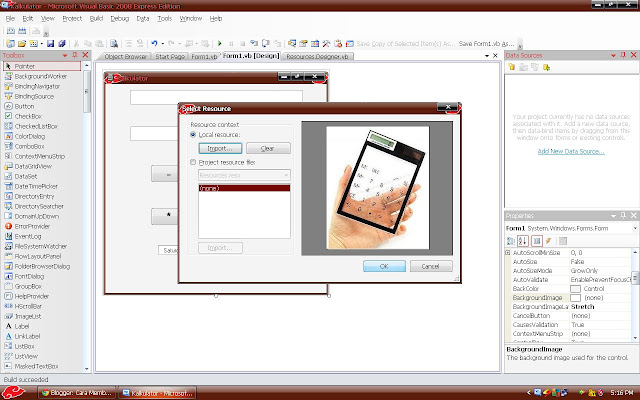Open the Properties window position dropdown arrow
The height and width of the screenshot is (400, 640).
[613, 216]
